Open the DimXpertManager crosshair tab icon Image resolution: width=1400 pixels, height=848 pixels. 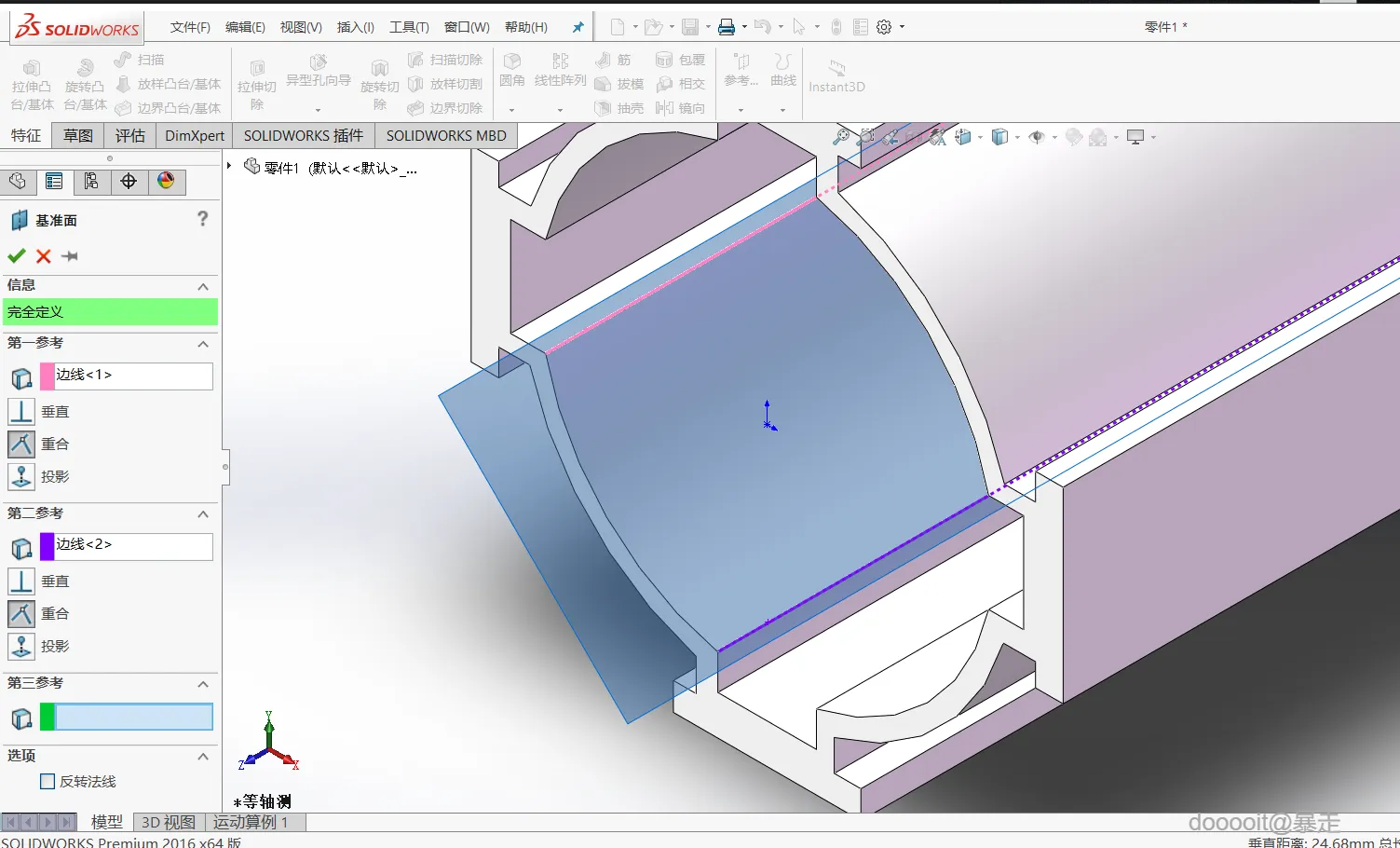click(129, 182)
